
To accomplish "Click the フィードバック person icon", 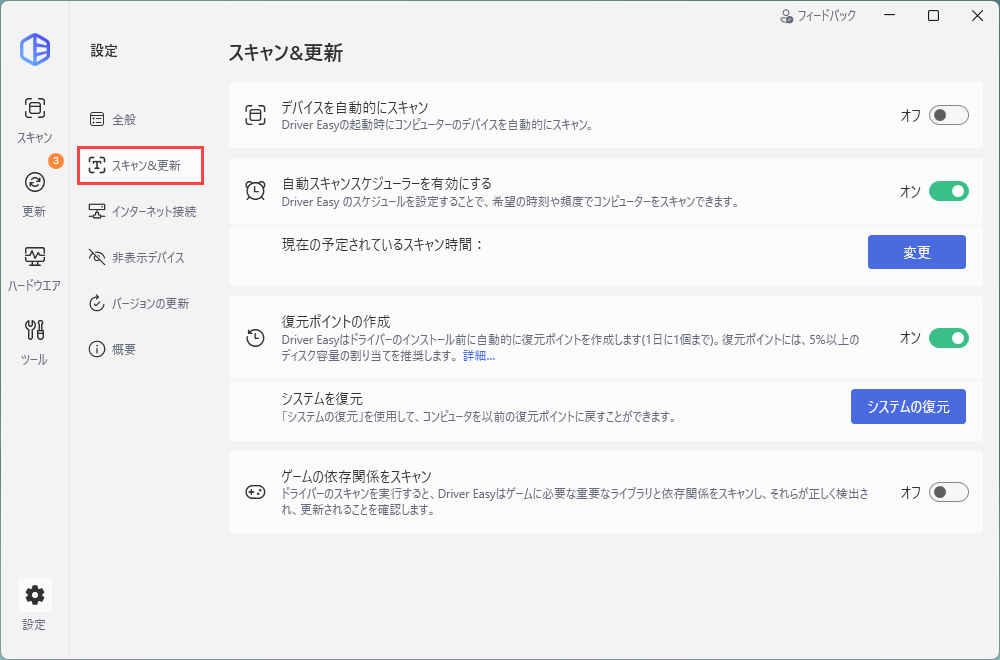I will point(786,16).
